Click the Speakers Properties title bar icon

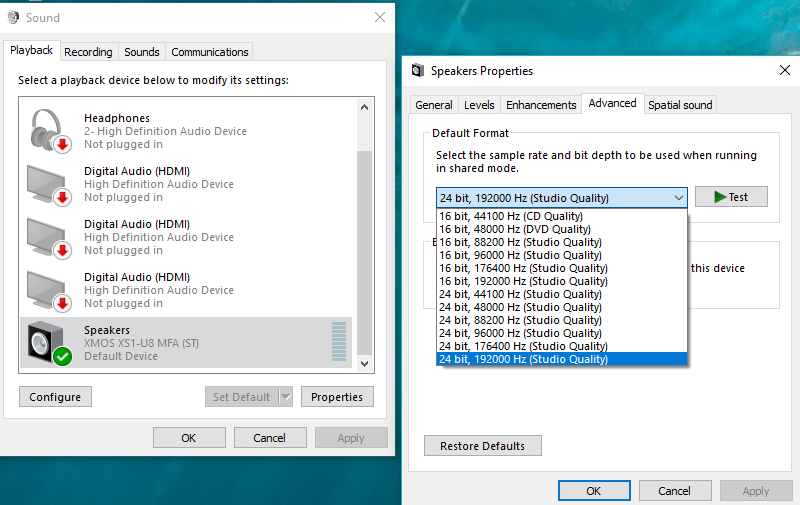(418, 70)
